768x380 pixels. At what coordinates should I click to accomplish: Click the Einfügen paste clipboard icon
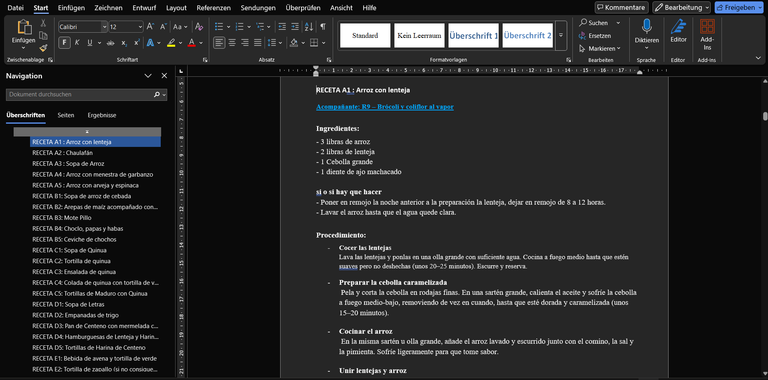coord(24,27)
